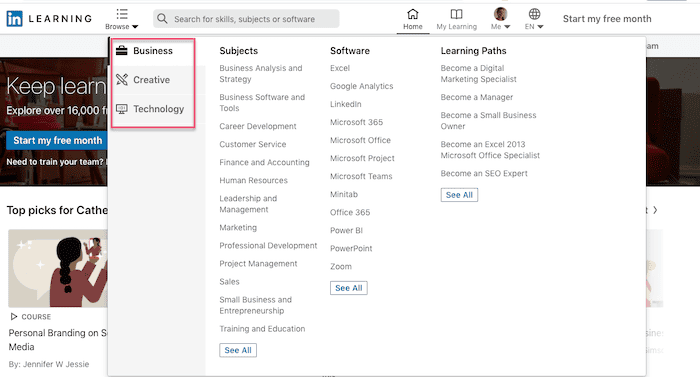Expand the Me dropdown arrow
Viewport: 700px width, 377px height.
pyautogui.click(x=507, y=27)
